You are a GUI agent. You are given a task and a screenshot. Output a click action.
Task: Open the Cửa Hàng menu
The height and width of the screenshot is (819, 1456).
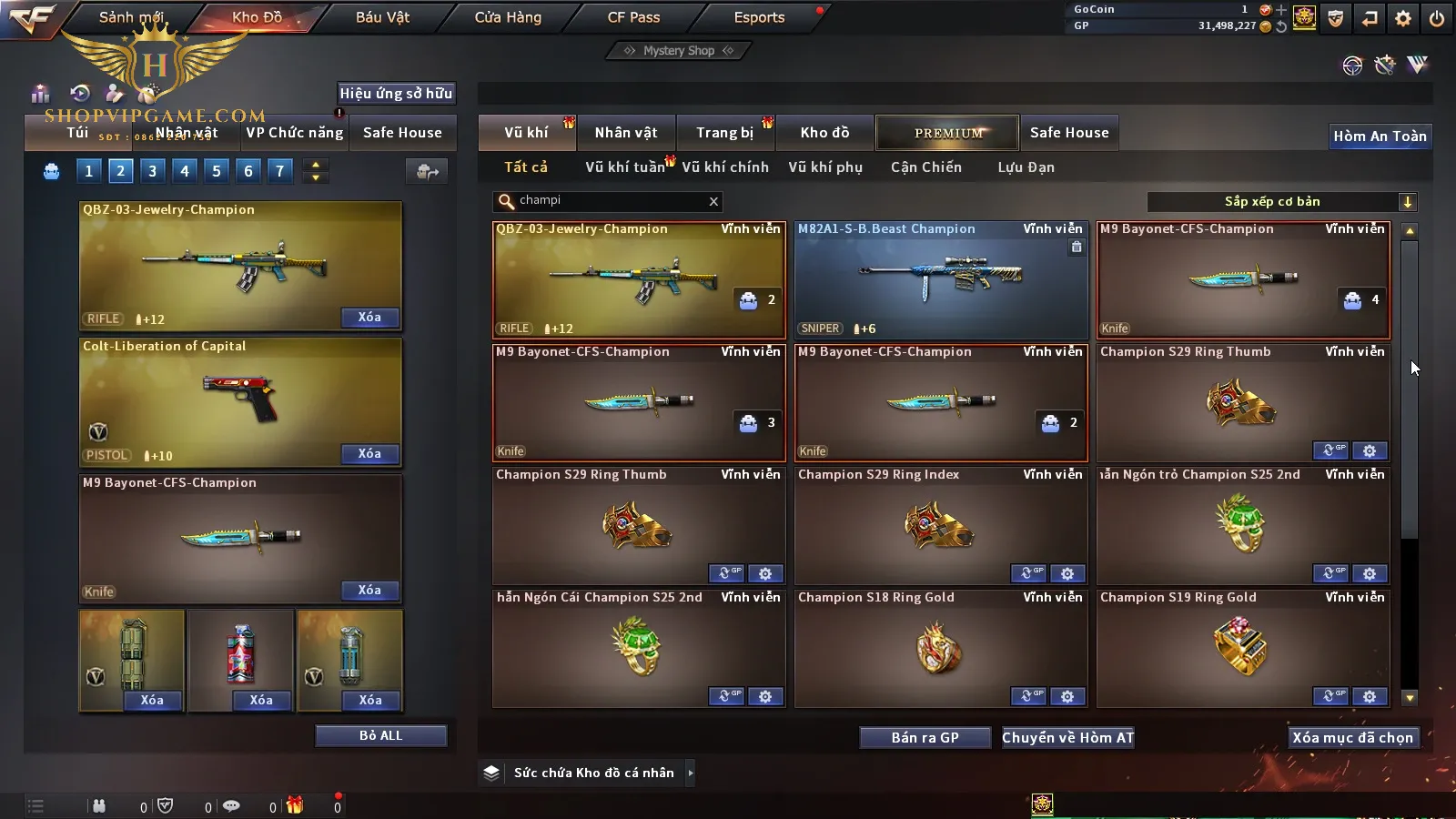pyautogui.click(x=508, y=17)
